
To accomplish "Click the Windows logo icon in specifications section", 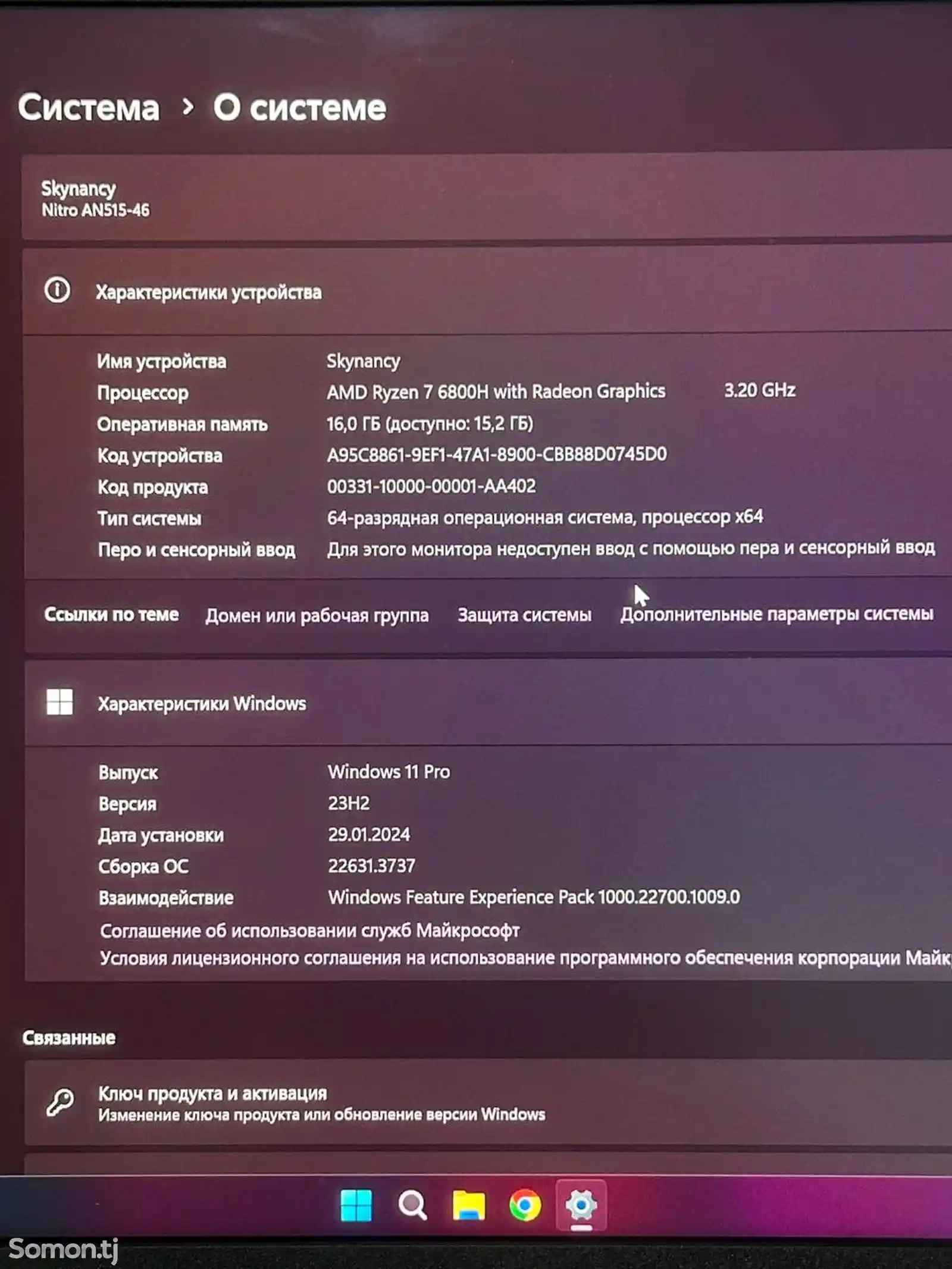I will 59,702.
